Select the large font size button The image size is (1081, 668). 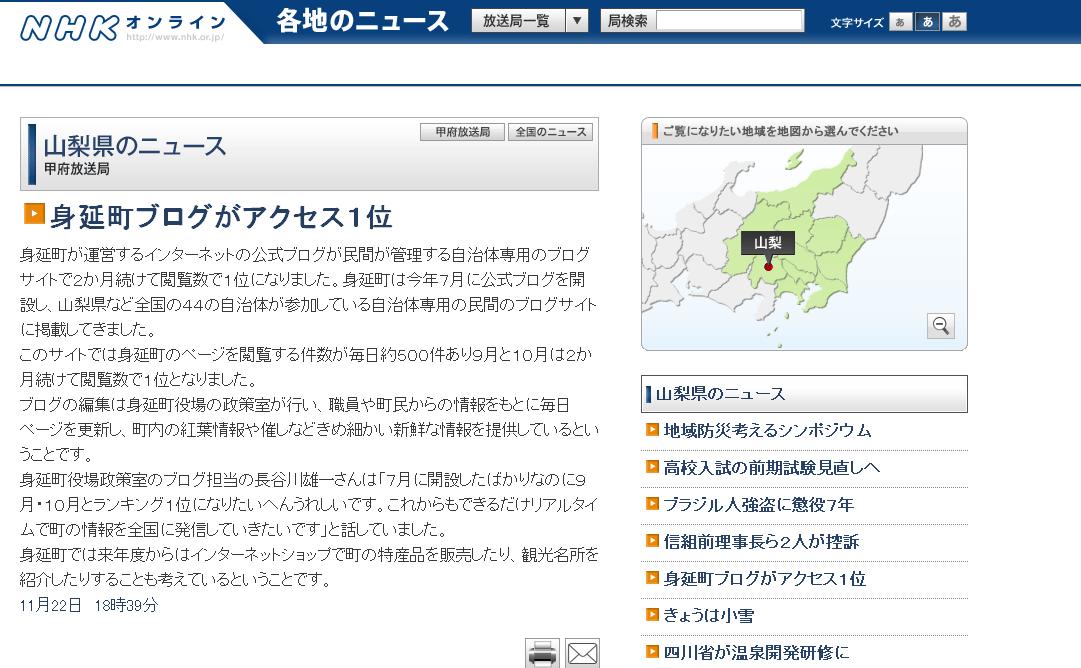point(954,22)
